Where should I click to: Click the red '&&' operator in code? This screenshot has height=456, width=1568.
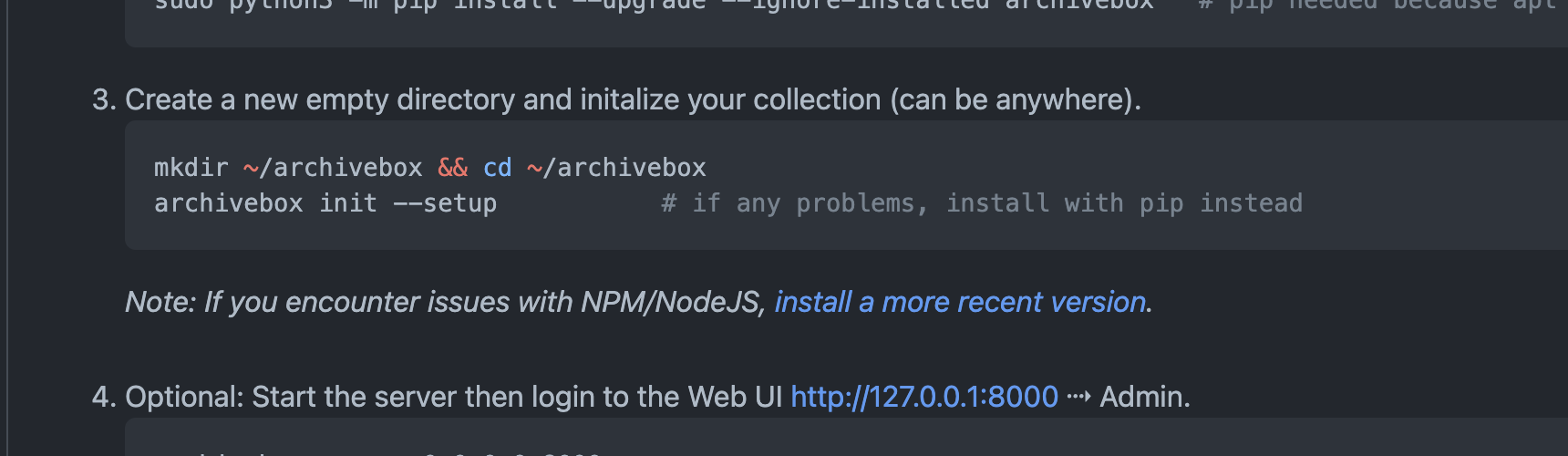(452, 168)
